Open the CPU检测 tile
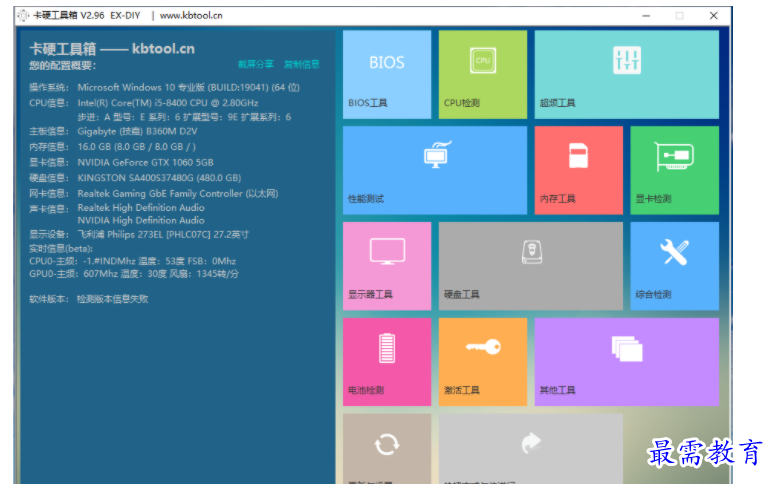Viewport: 771px width, 484px height. 482,74
